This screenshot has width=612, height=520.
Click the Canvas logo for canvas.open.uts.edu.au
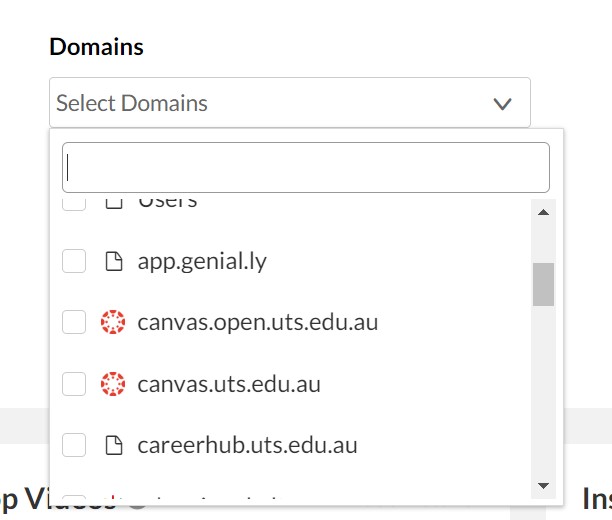pos(114,323)
